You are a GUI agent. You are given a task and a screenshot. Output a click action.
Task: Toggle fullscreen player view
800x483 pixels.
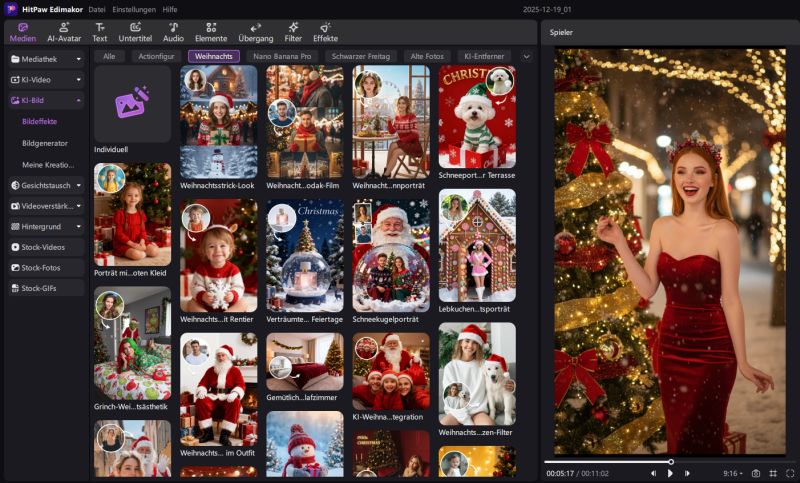click(790, 473)
